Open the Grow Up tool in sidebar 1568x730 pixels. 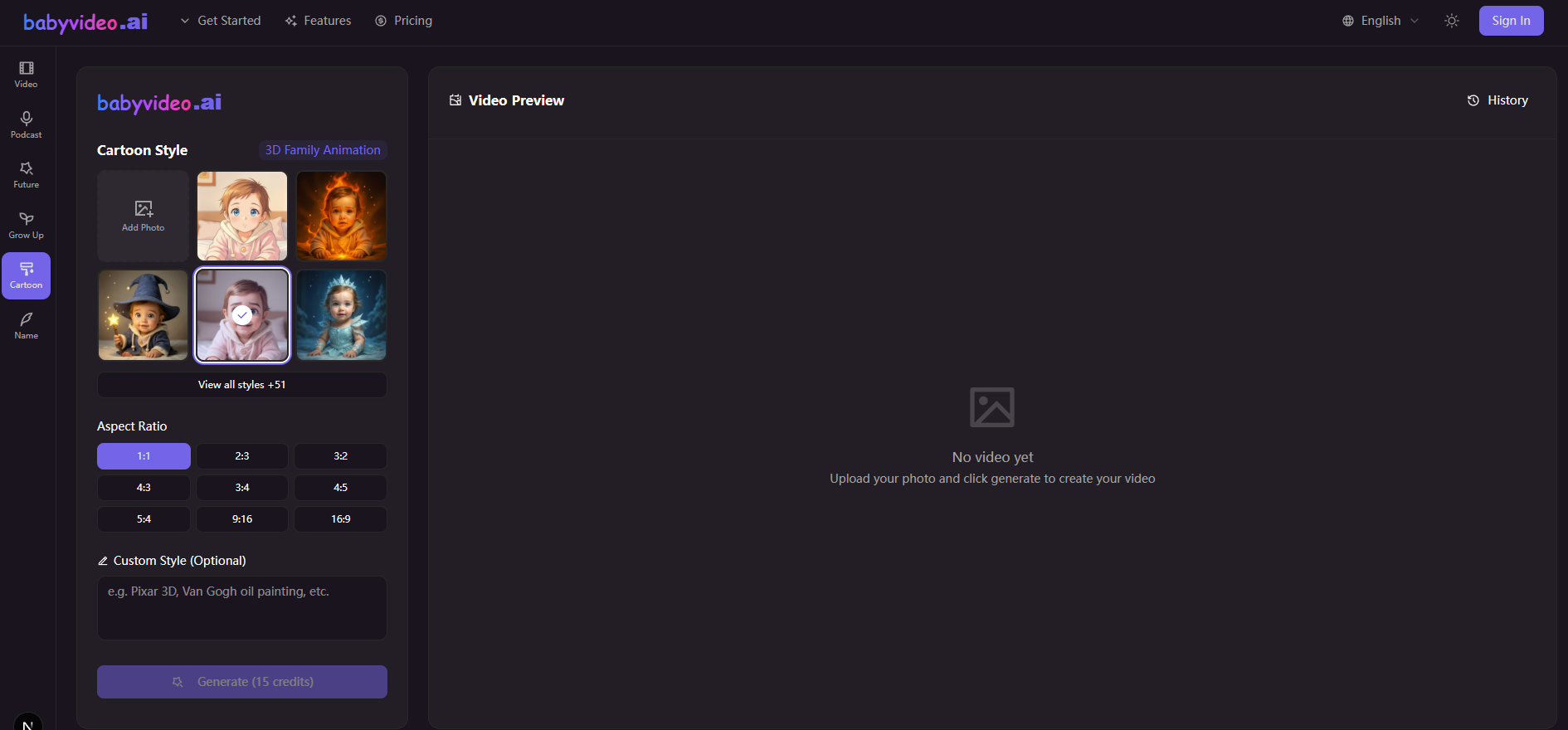click(26, 226)
